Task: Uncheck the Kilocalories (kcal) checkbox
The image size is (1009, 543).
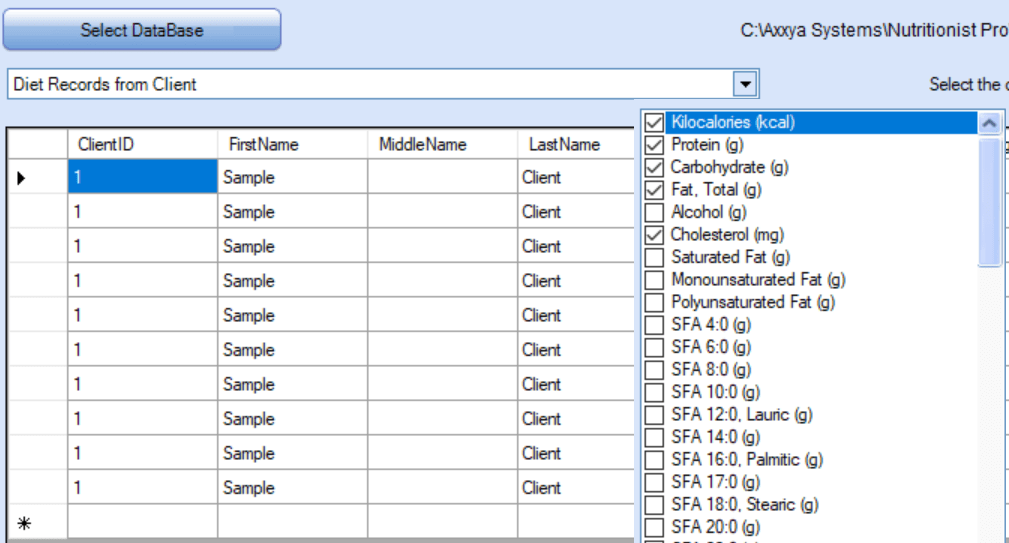Action: (655, 123)
